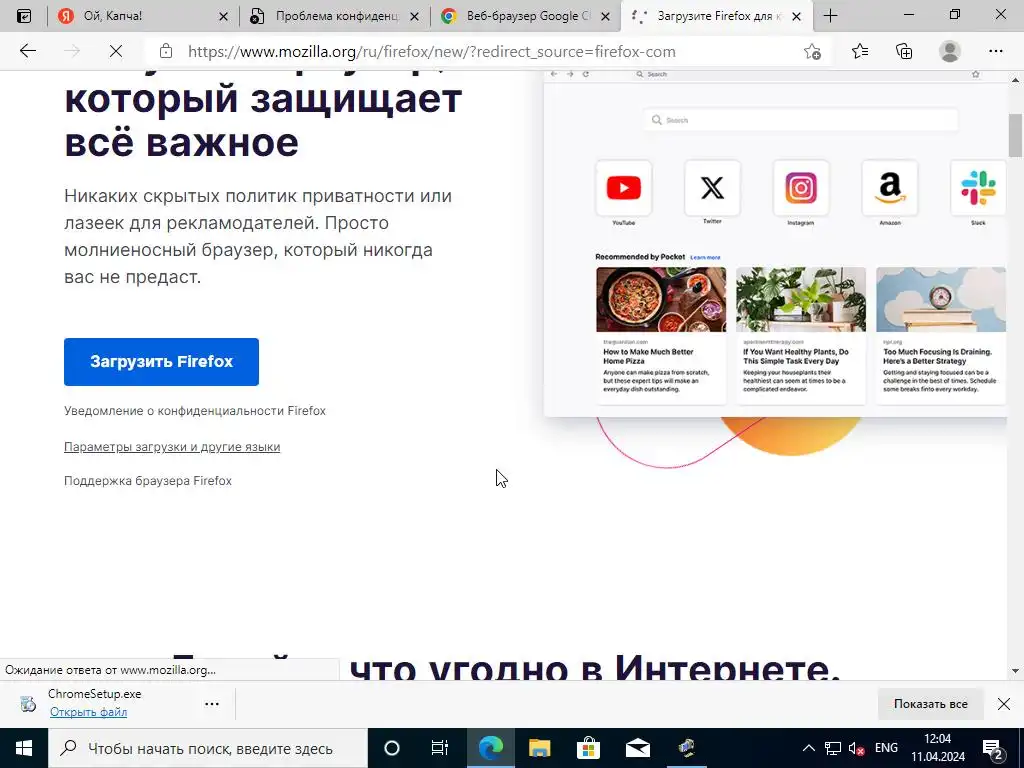Open Параметры загрузки и другие языки
Viewport: 1024px width, 768px height.
point(172,447)
